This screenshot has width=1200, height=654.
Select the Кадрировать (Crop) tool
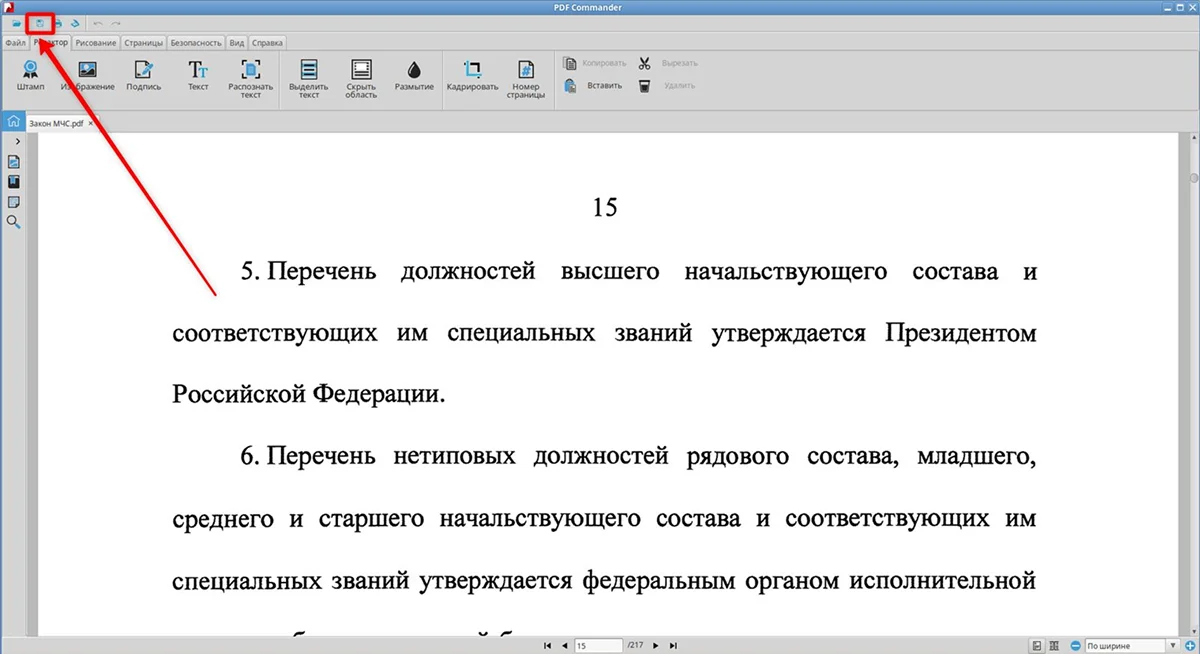pyautogui.click(x=473, y=75)
